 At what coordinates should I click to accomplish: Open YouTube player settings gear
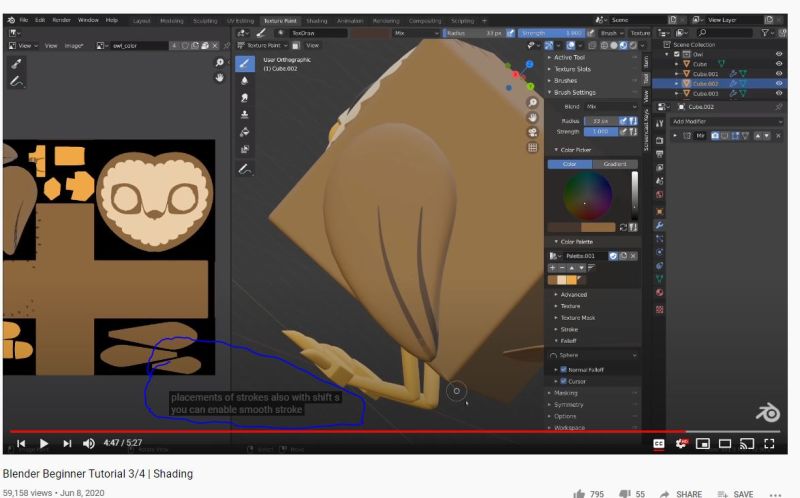pyautogui.click(x=681, y=443)
